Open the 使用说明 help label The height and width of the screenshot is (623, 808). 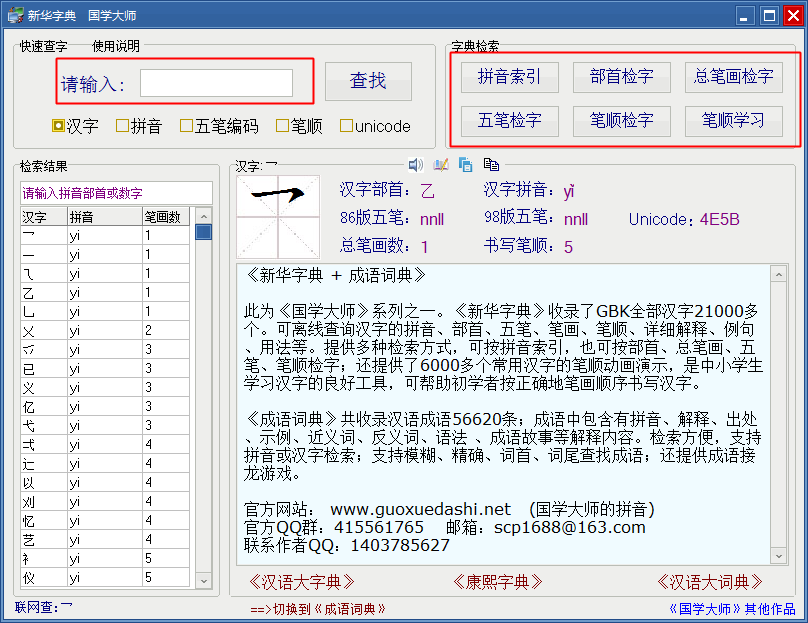(115, 46)
